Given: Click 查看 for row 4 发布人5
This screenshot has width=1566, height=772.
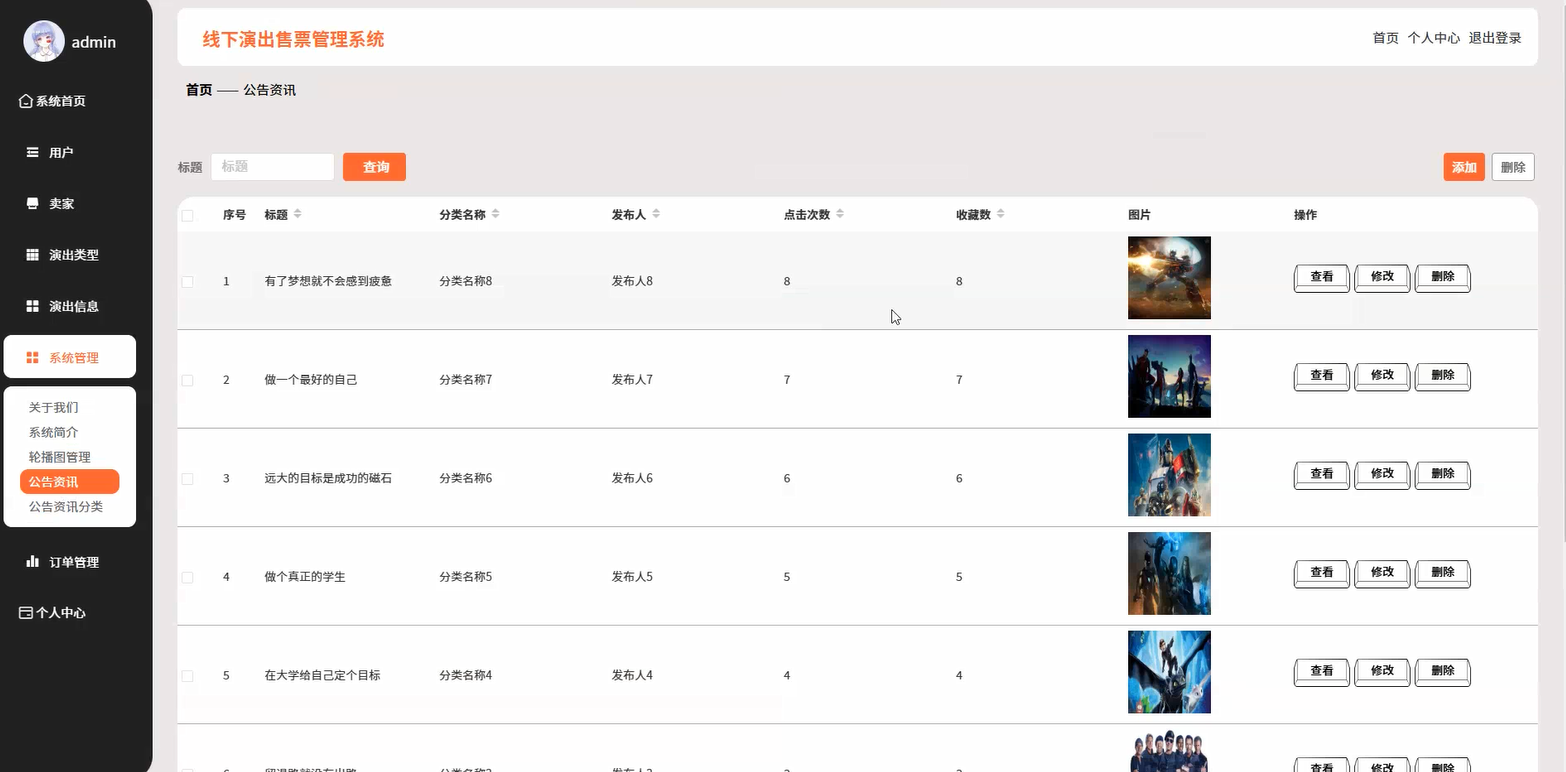Looking at the screenshot, I should click(1322, 573).
